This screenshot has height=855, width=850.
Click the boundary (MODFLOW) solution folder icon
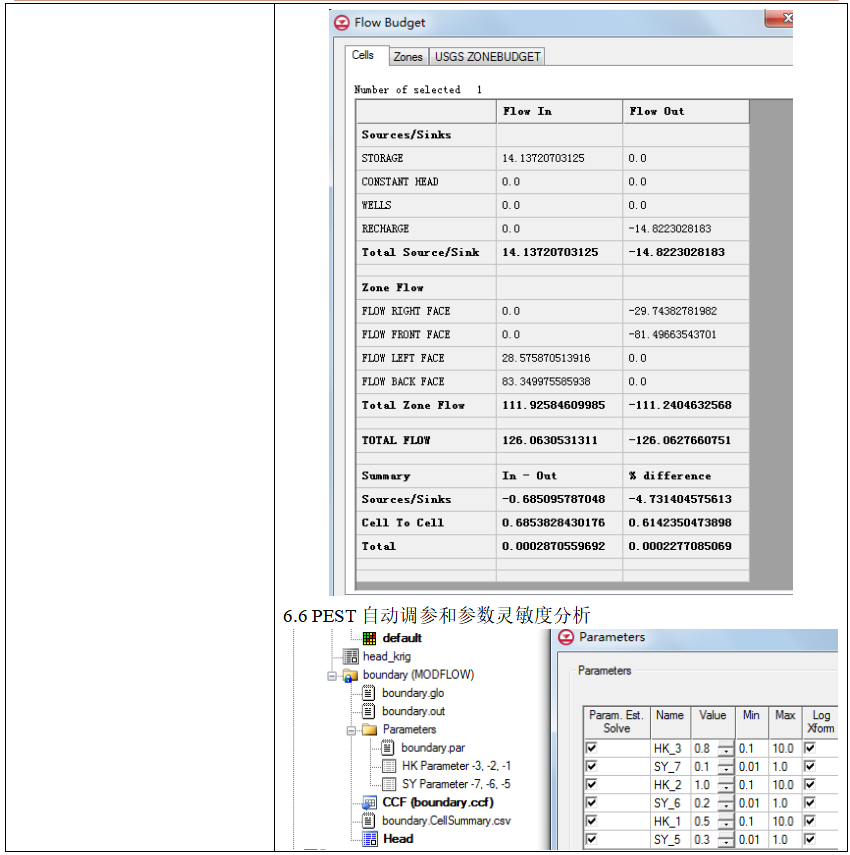351,676
